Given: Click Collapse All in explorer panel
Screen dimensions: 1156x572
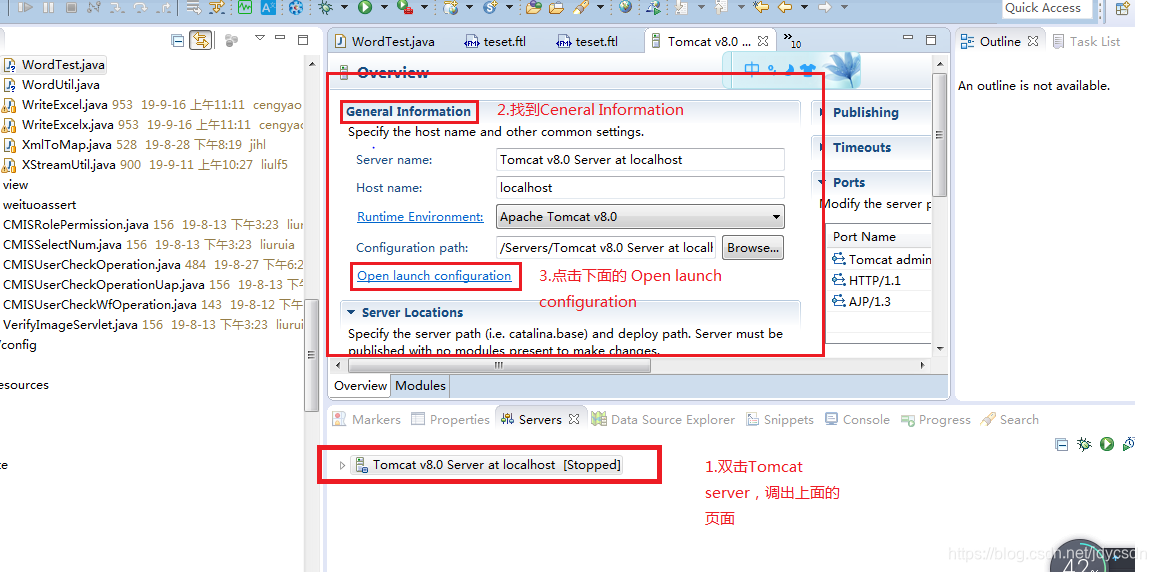Looking at the screenshot, I should click(178, 41).
